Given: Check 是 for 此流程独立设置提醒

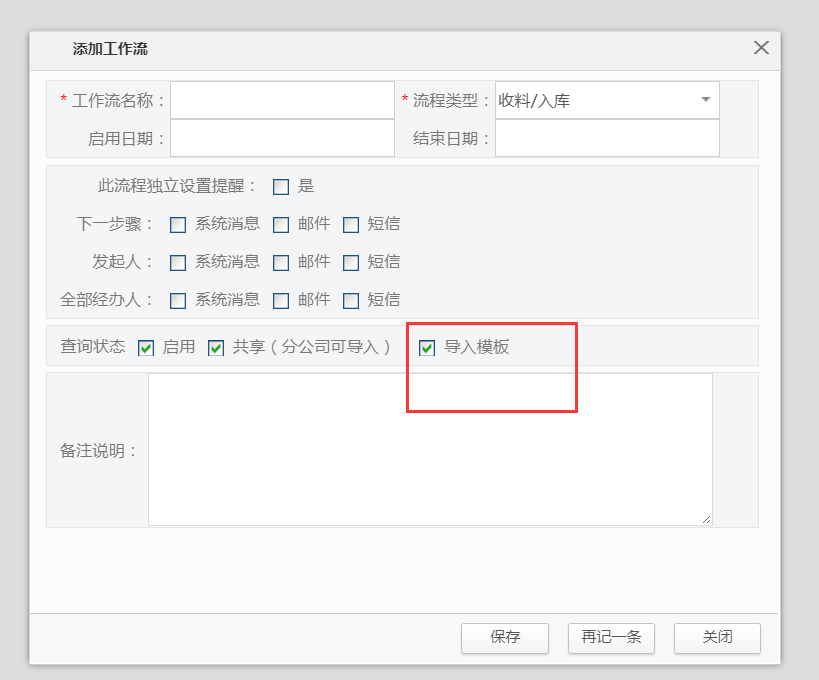Looking at the screenshot, I should click(x=281, y=186).
